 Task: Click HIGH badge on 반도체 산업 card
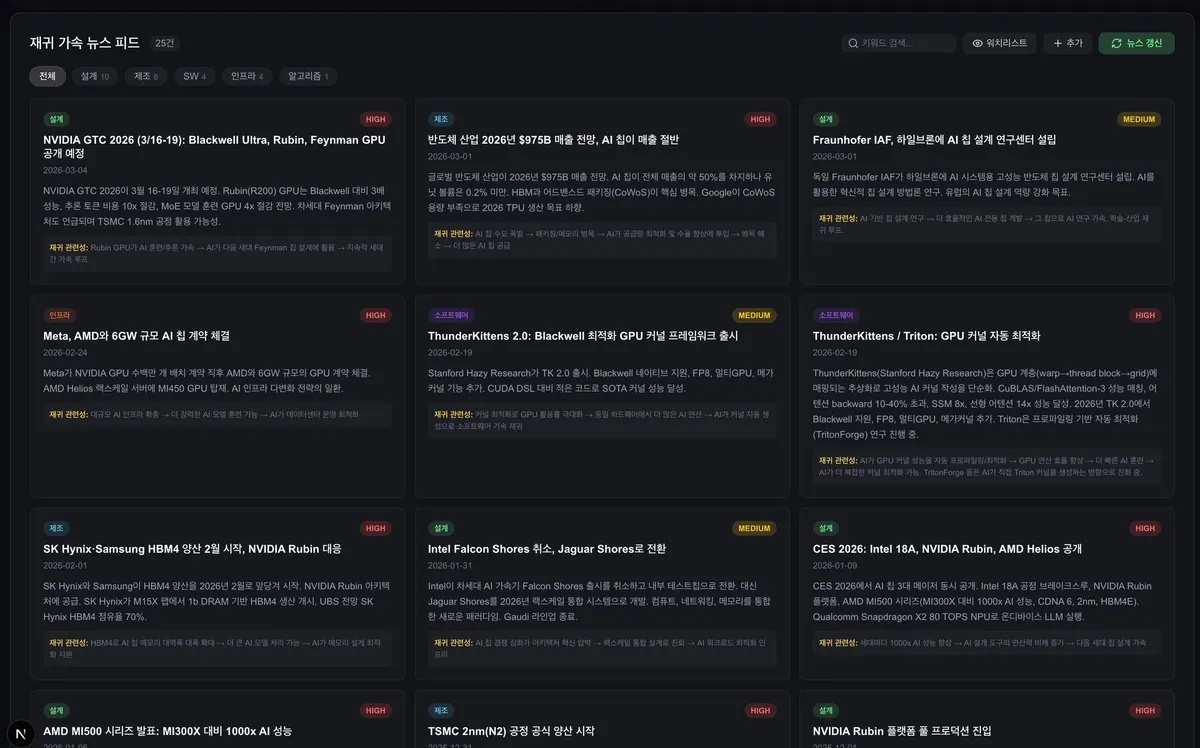[760, 119]
